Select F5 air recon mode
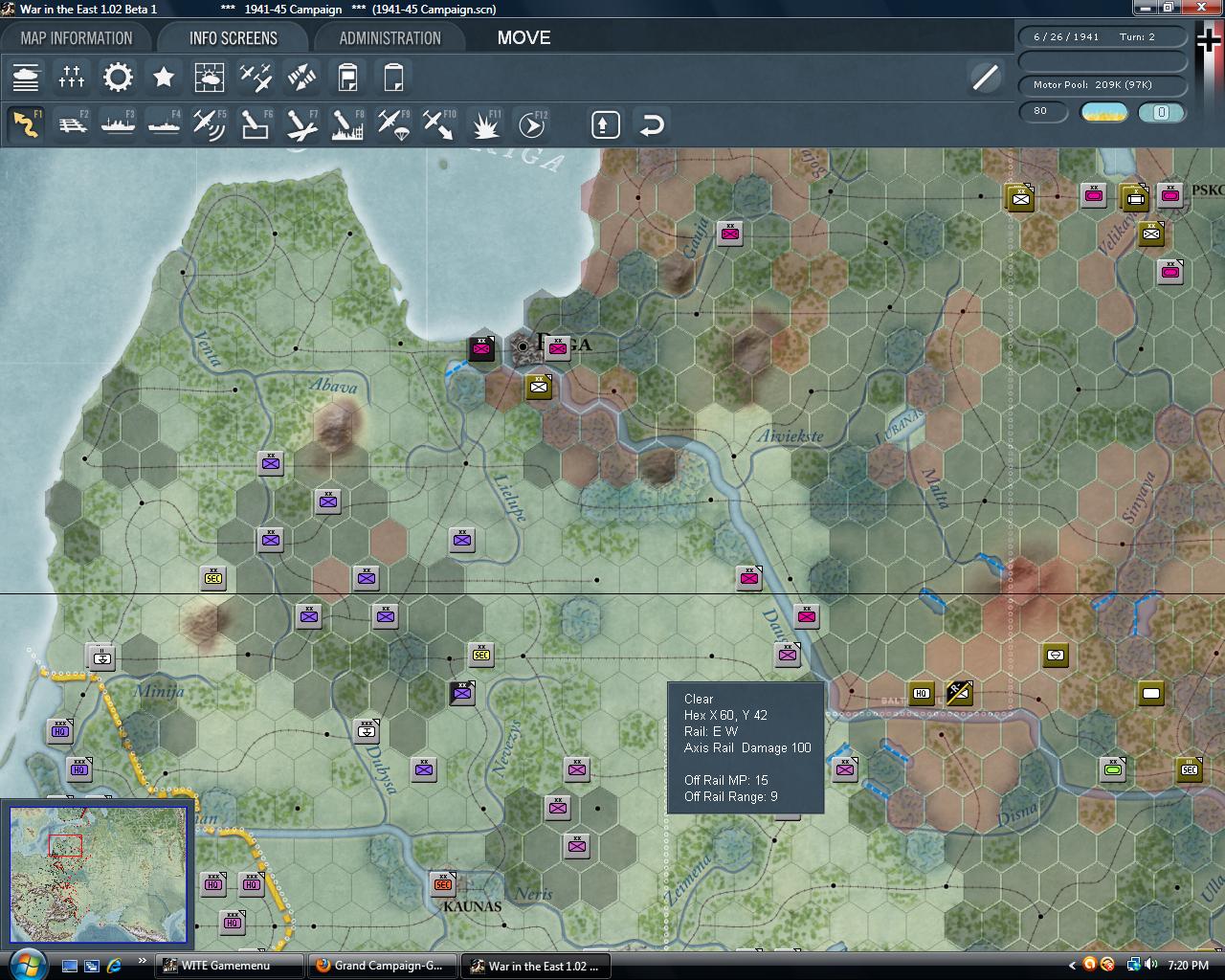 pos(210,124)
